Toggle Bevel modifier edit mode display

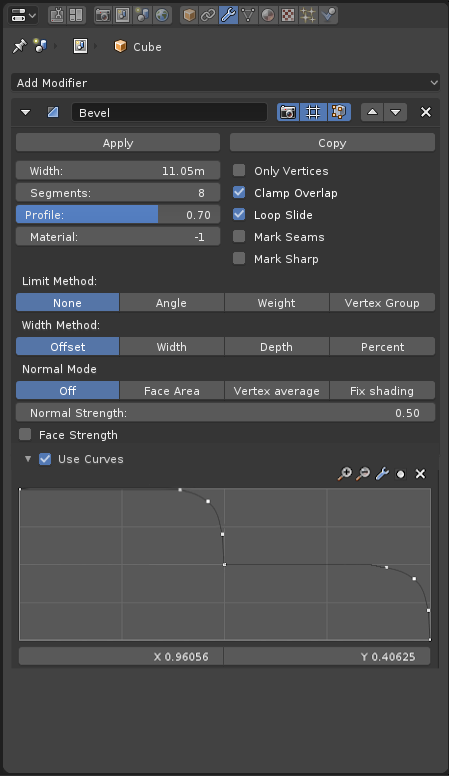click(x=339, y=112)
